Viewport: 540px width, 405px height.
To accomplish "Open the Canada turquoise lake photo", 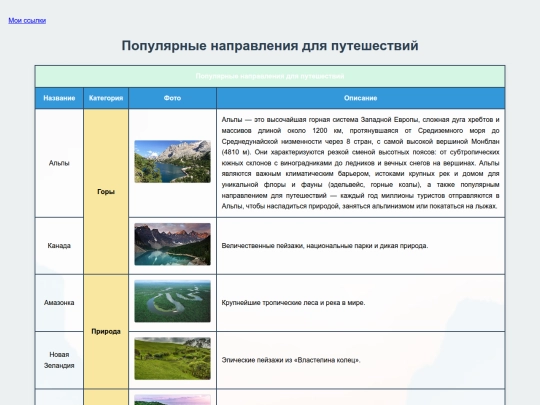I will [173, 244].
